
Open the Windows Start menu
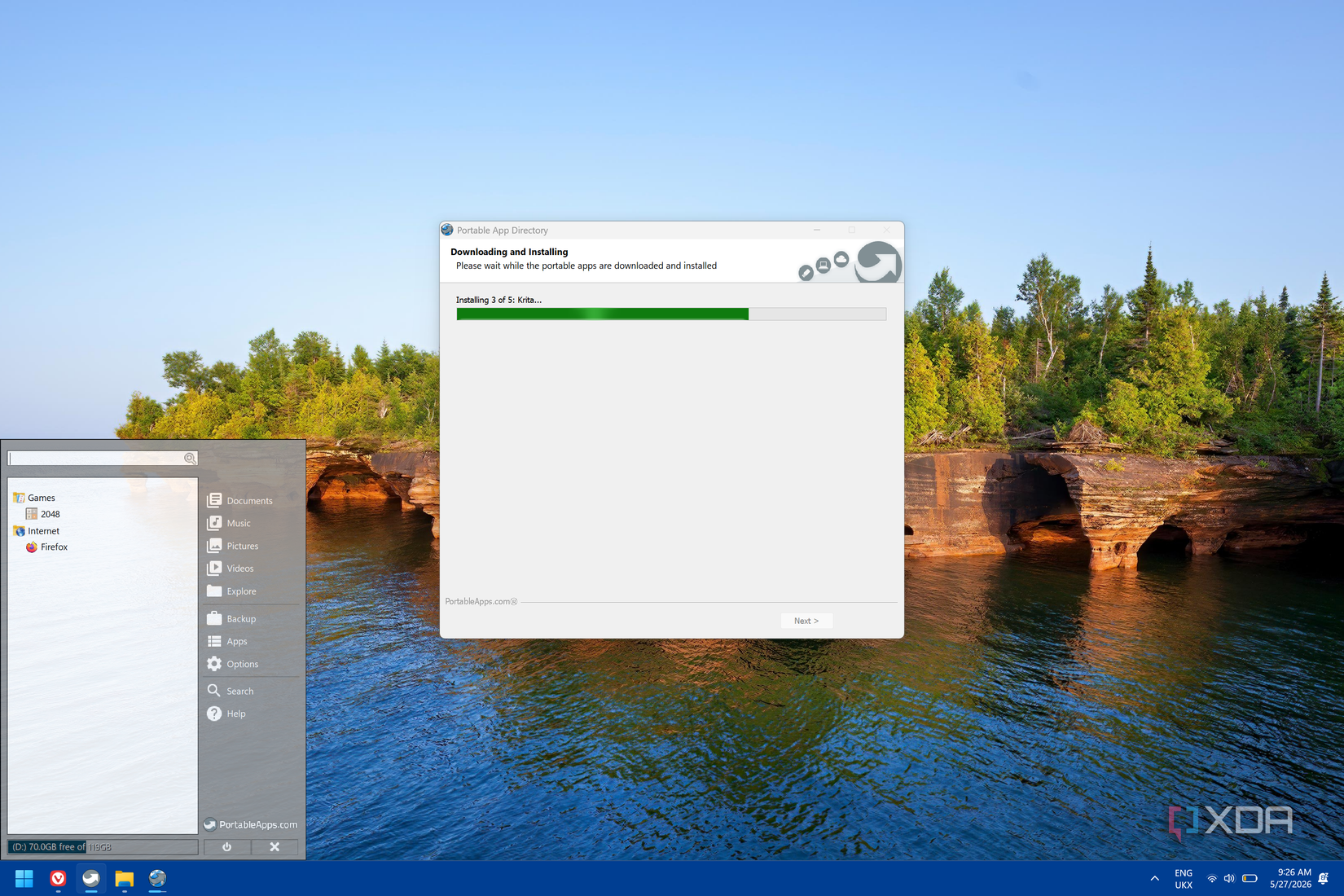click(x=24, y=878)
